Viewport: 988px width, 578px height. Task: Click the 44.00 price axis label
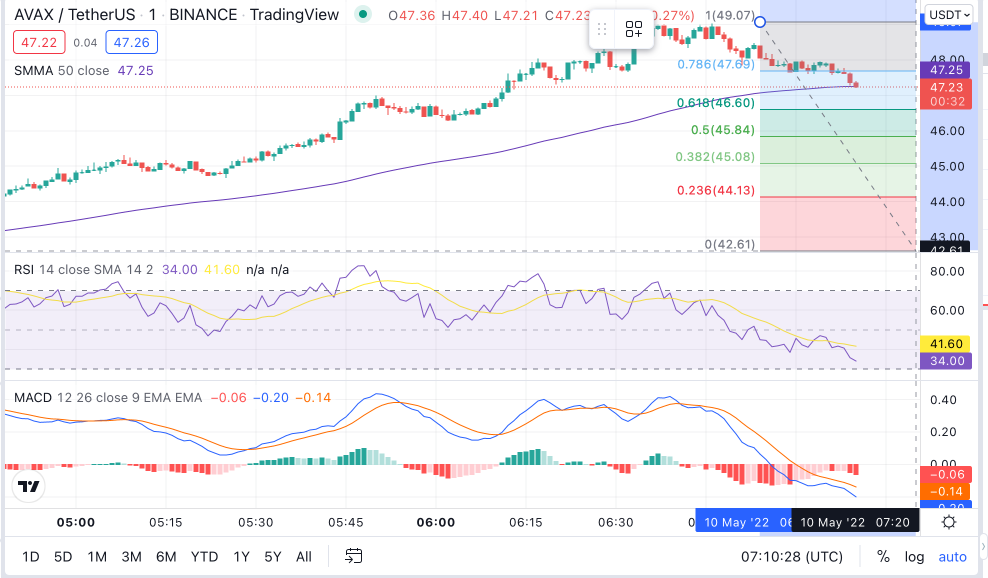pyautogui.click(x=947, y=202)
